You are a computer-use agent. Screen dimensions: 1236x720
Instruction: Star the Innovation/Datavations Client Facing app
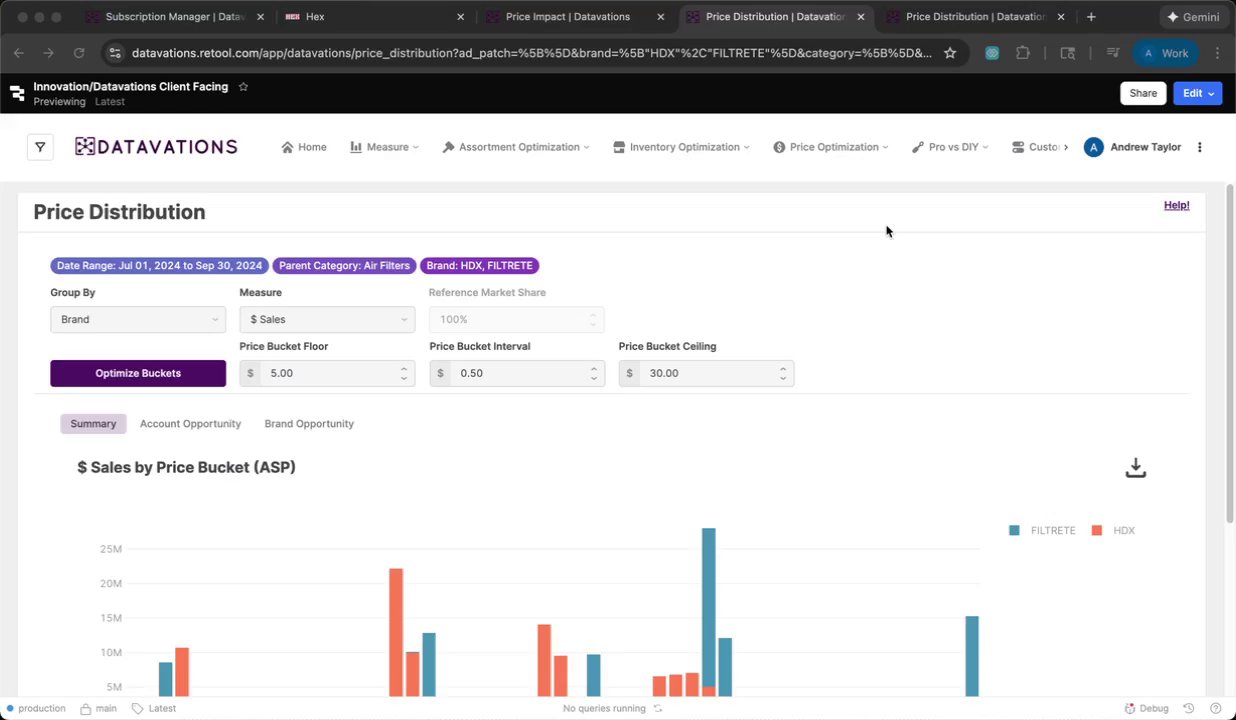click(x=243, y=87)
